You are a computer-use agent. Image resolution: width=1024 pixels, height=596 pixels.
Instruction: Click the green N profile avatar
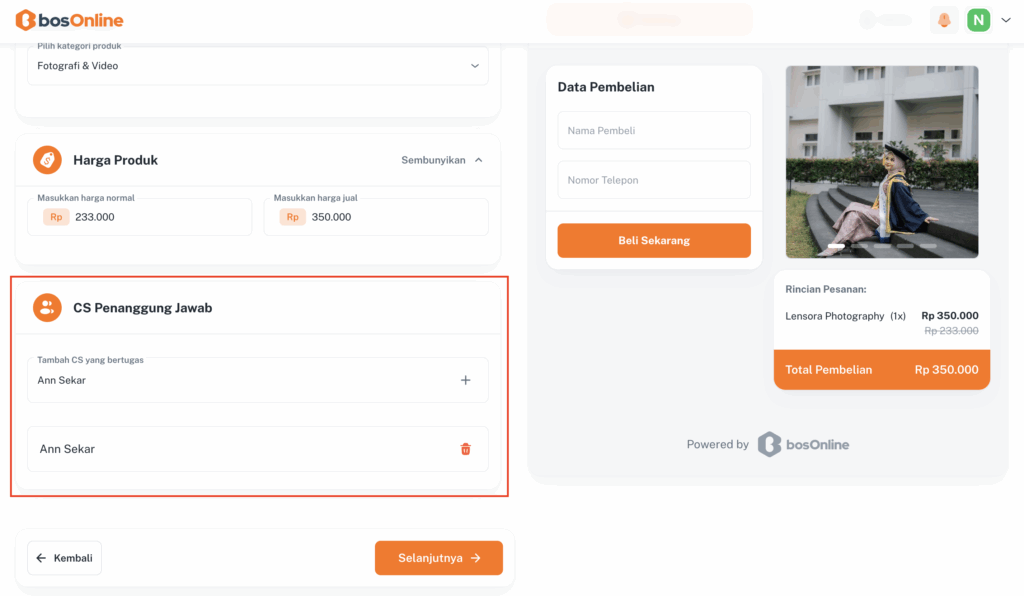click(x=978, y=20)
